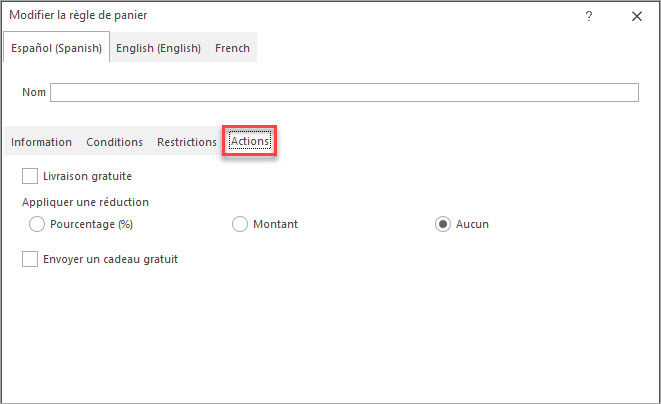Choose the Pourcentage (%) radio button
661x404 pixels.
37,224
